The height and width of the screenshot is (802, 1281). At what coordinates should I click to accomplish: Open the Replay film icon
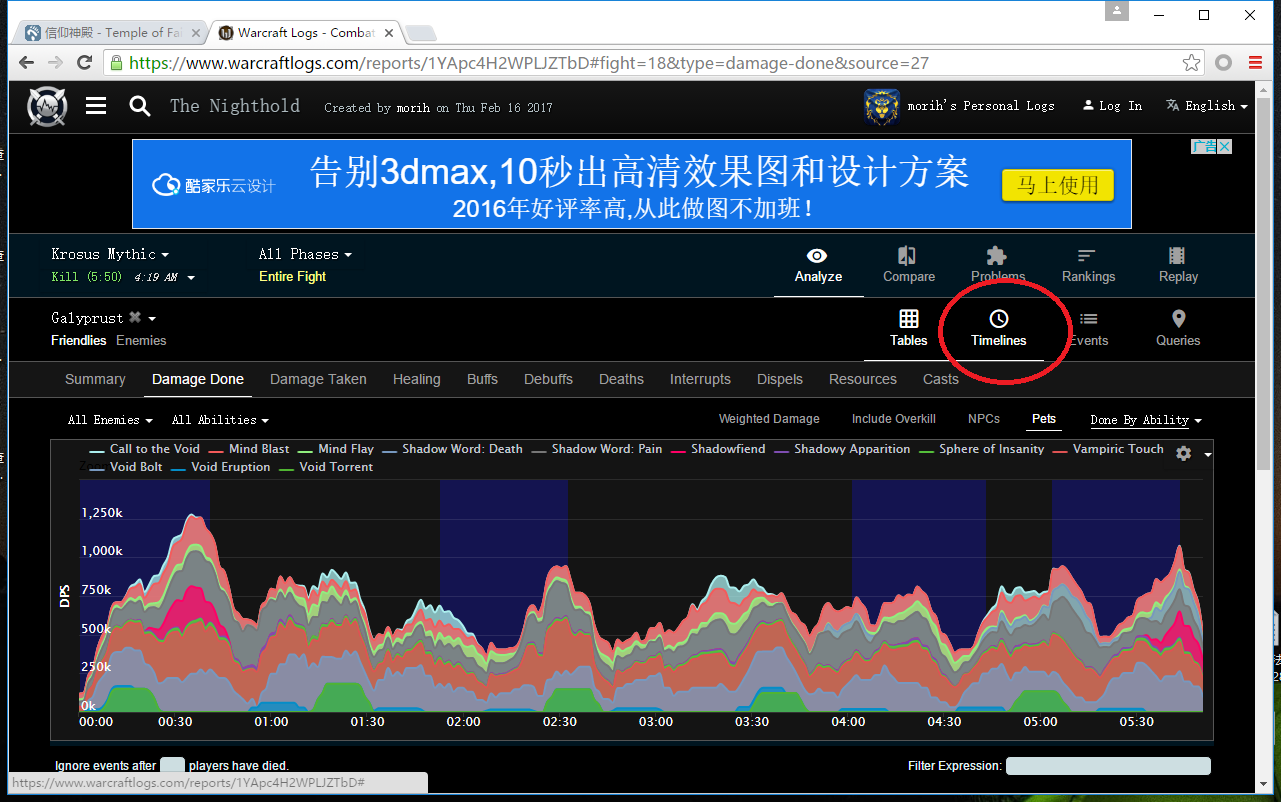pos(1177,265)
